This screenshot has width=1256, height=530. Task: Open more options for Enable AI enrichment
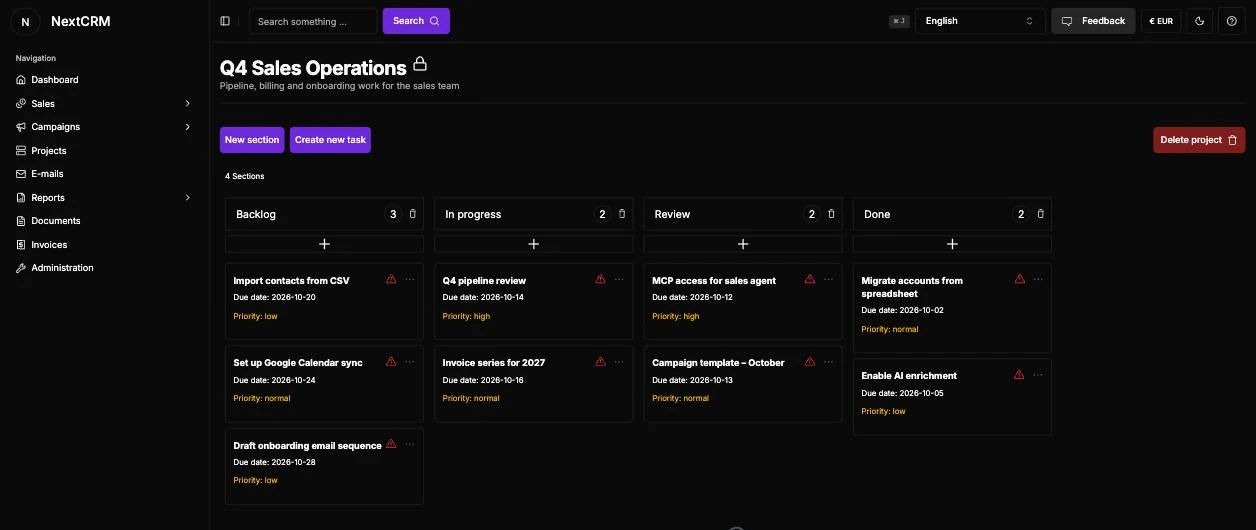(1038, 374)
